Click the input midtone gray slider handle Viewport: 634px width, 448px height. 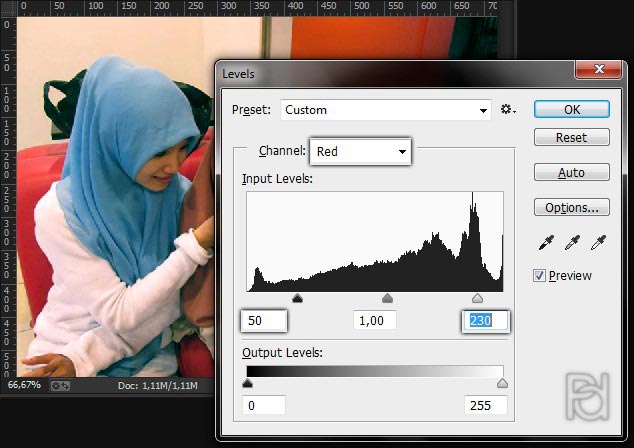pos(387,298)
